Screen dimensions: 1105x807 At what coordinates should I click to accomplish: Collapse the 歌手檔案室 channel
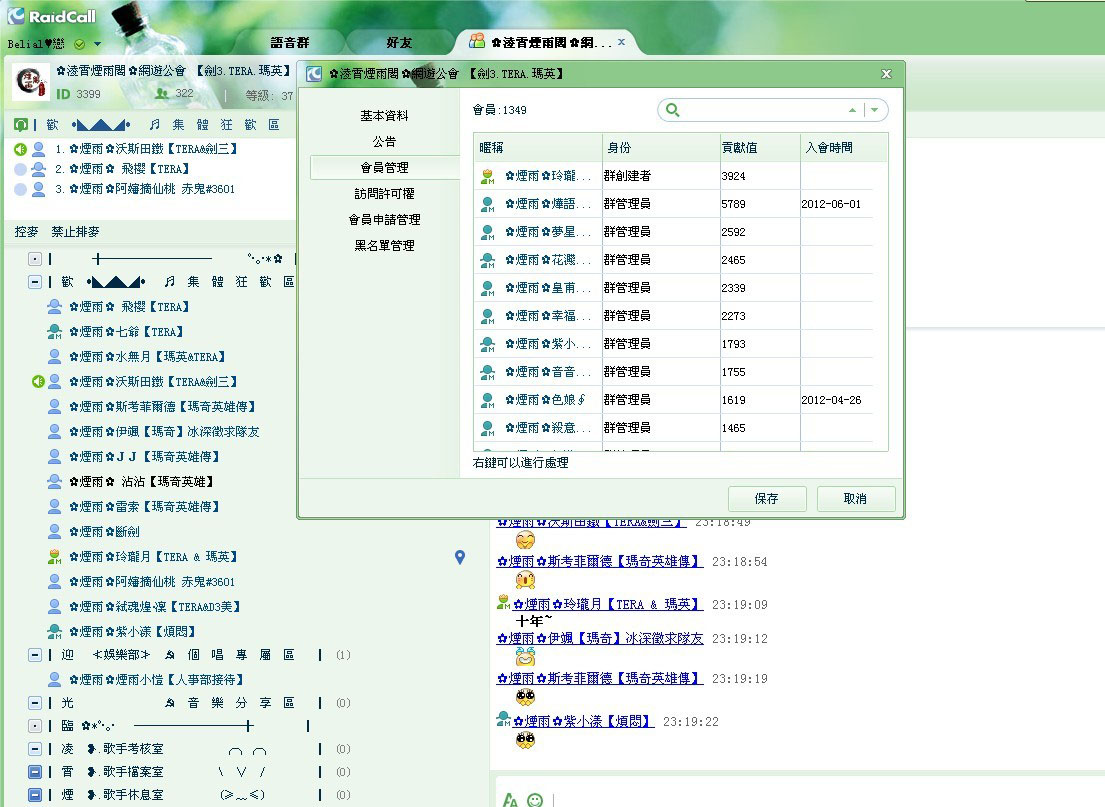tap(35, 772)
